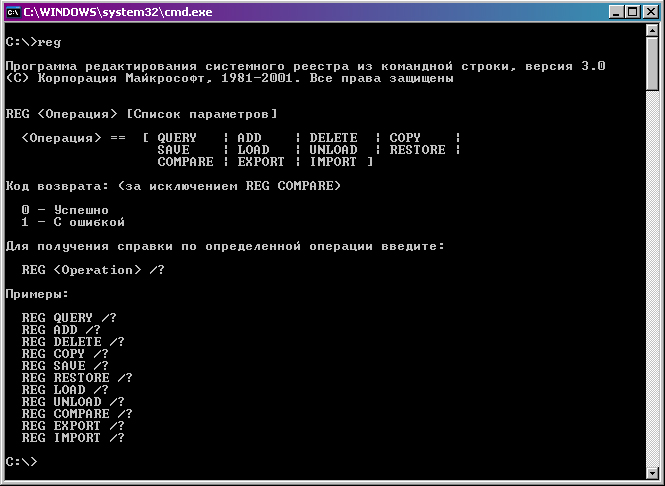
Task: Click the line 'REG SAVE /?'
Action: 65,365
